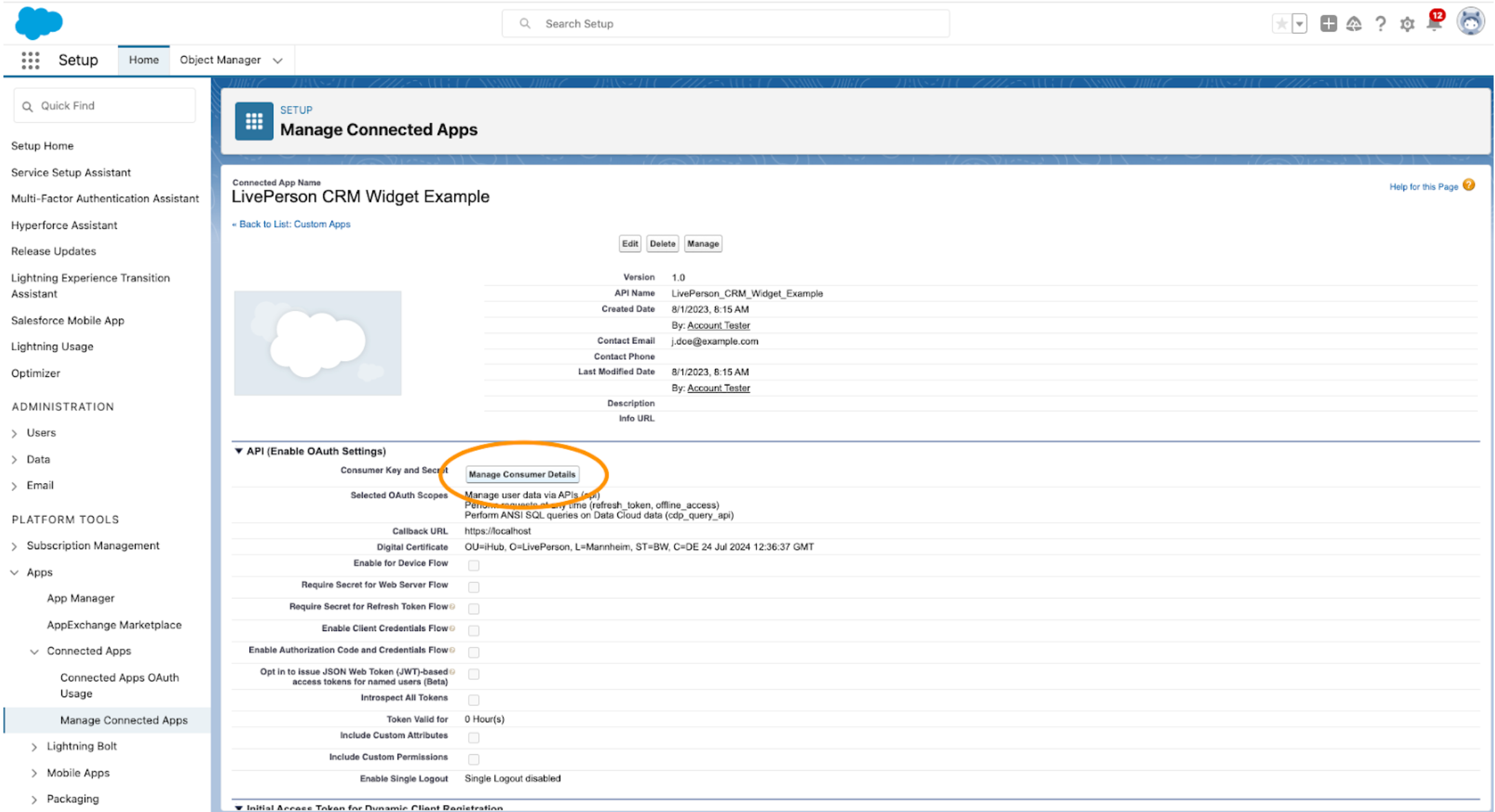Click info icon beside Enable Authorization Code and Credentials Flow
Screen dimensions: 1495x812
[x=452, y=650]
